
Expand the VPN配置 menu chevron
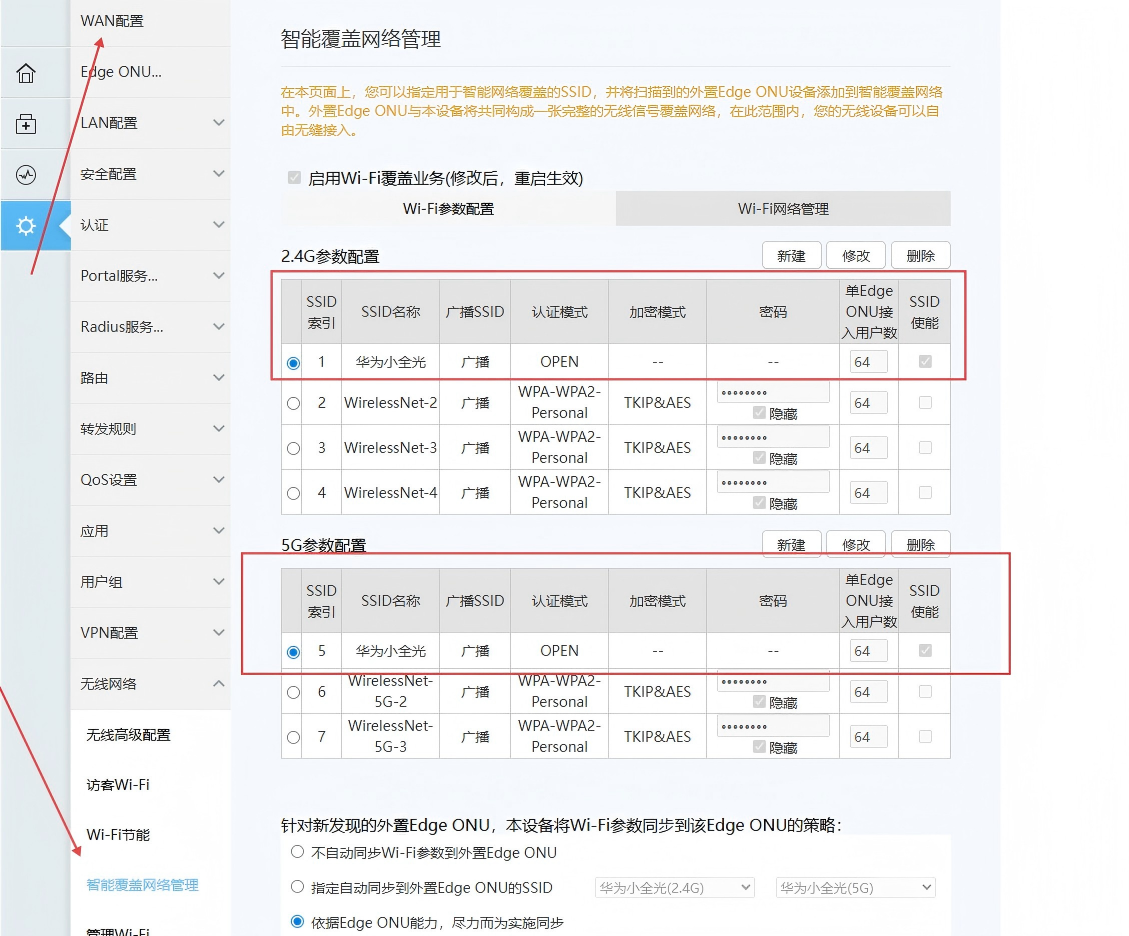coord(219,633)
